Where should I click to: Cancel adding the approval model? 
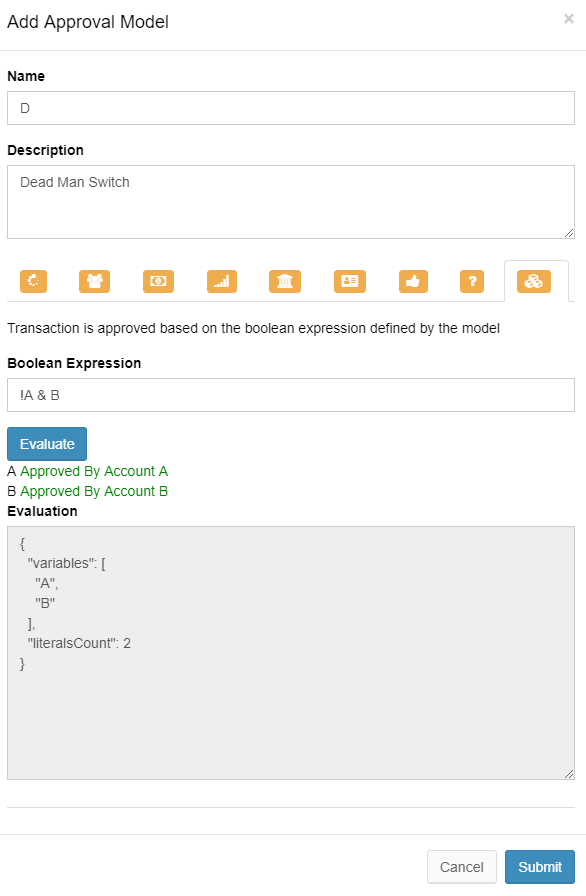[x=461, y=867]
